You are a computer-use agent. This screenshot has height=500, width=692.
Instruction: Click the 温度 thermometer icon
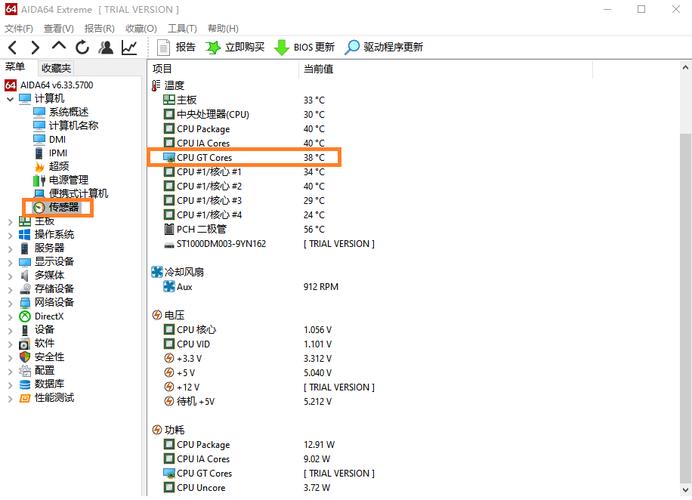pos(156,85)
